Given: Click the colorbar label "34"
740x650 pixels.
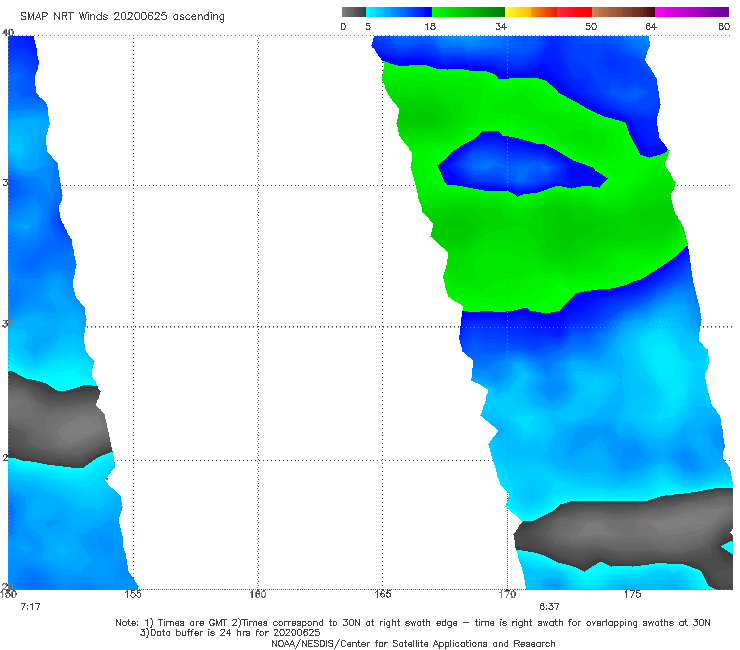Looking at the screenshot, I should pyautogui.click(x=501, y=27).
